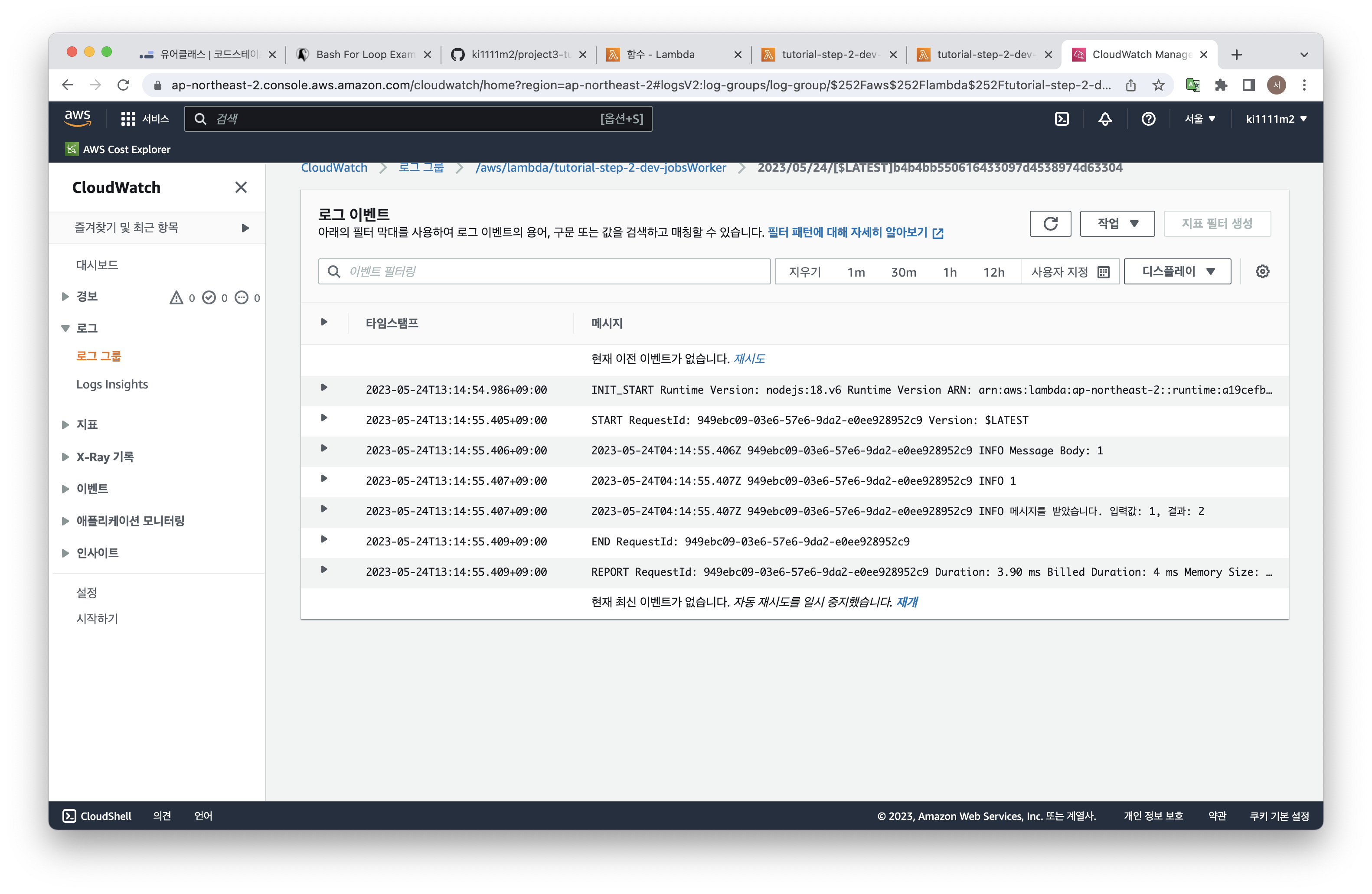The width and height of the screenshot is (1372, 894).
Task: Click the AWS help question mark icon
Action: tap(1148, 119)
